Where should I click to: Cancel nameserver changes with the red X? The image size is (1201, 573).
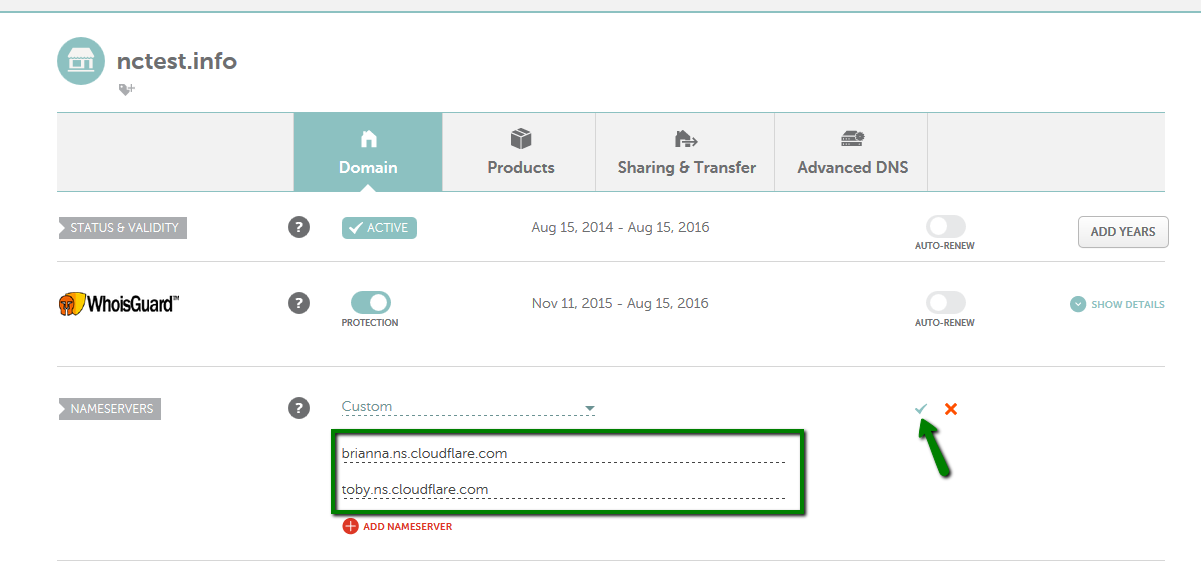point(951,409)
